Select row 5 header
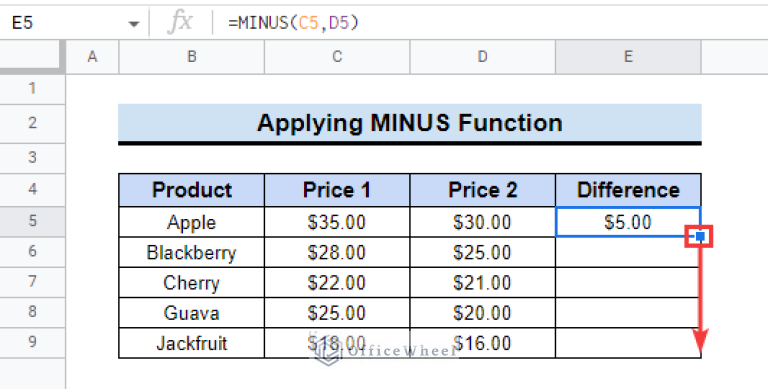This screenshot has width=768, height=389. [32, 221]
